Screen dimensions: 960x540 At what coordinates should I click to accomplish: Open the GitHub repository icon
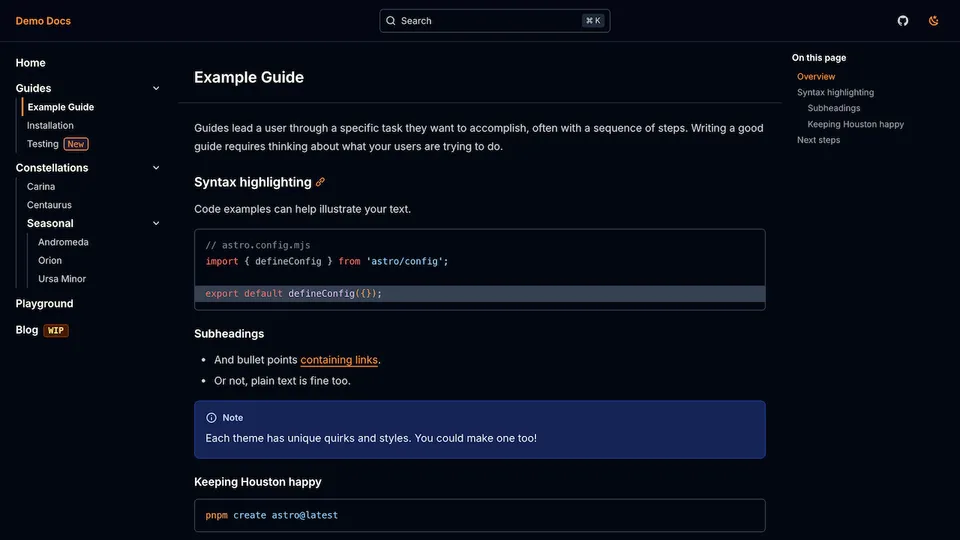[x=902, y=21]
